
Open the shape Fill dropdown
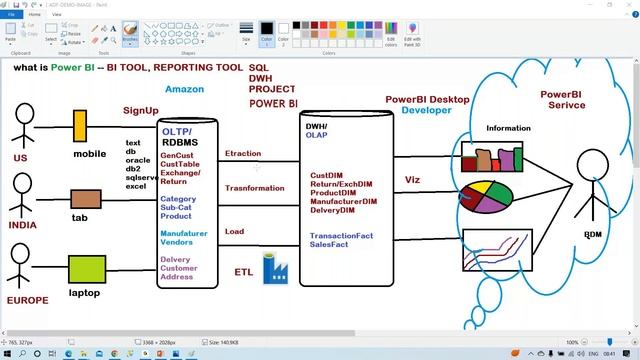(216, 34)
